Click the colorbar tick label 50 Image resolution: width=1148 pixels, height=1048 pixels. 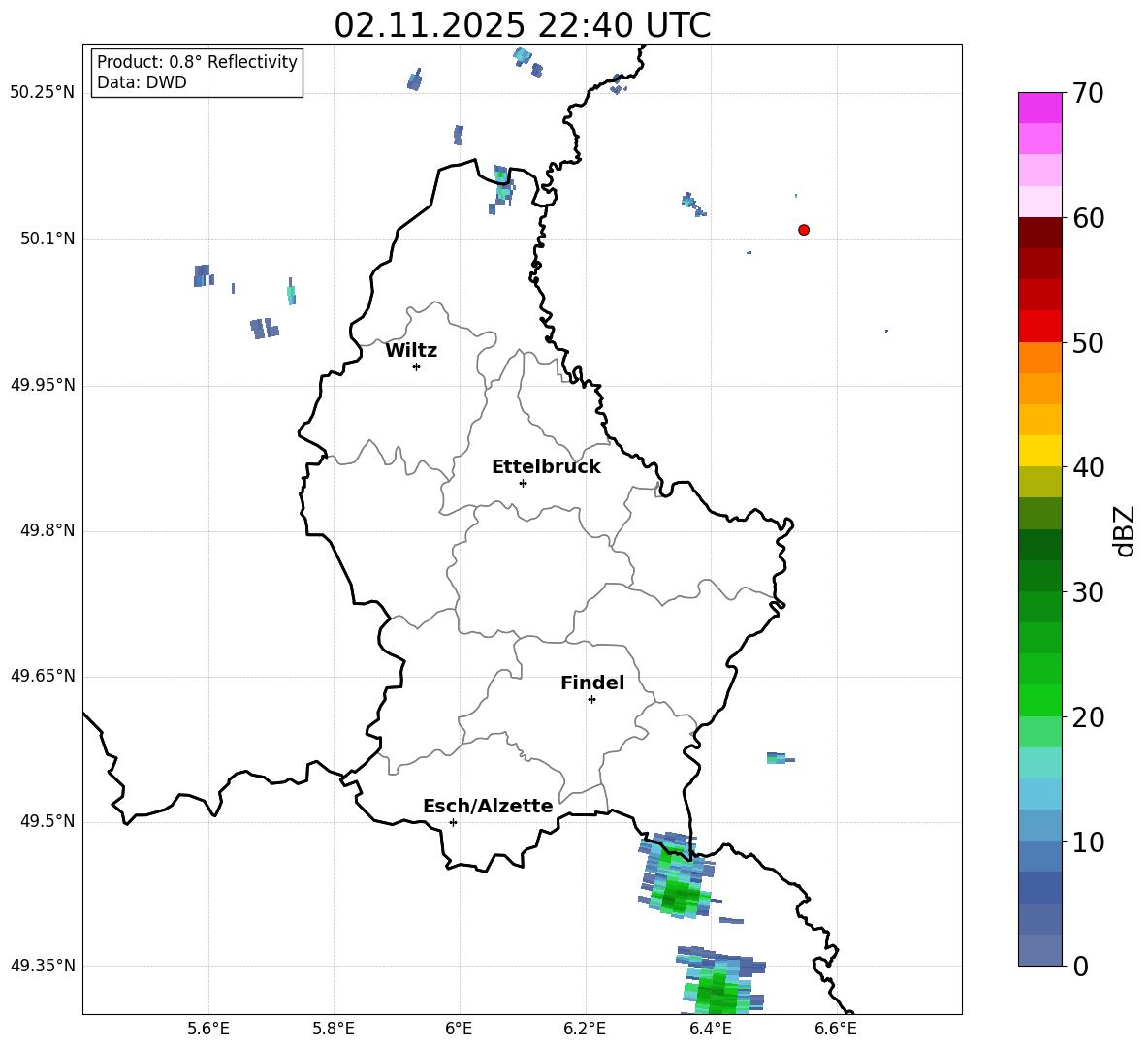pyautogui.click(x=1088, y=342)
